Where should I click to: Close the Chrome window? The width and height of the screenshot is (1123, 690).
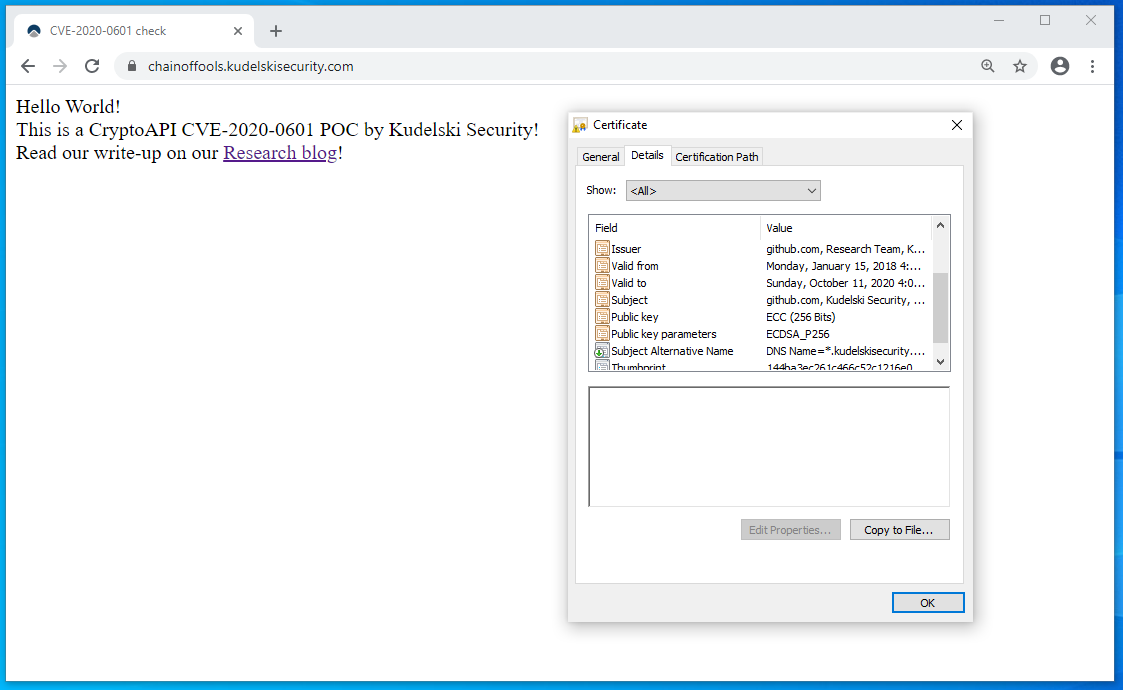click(x=1091, y=20)
